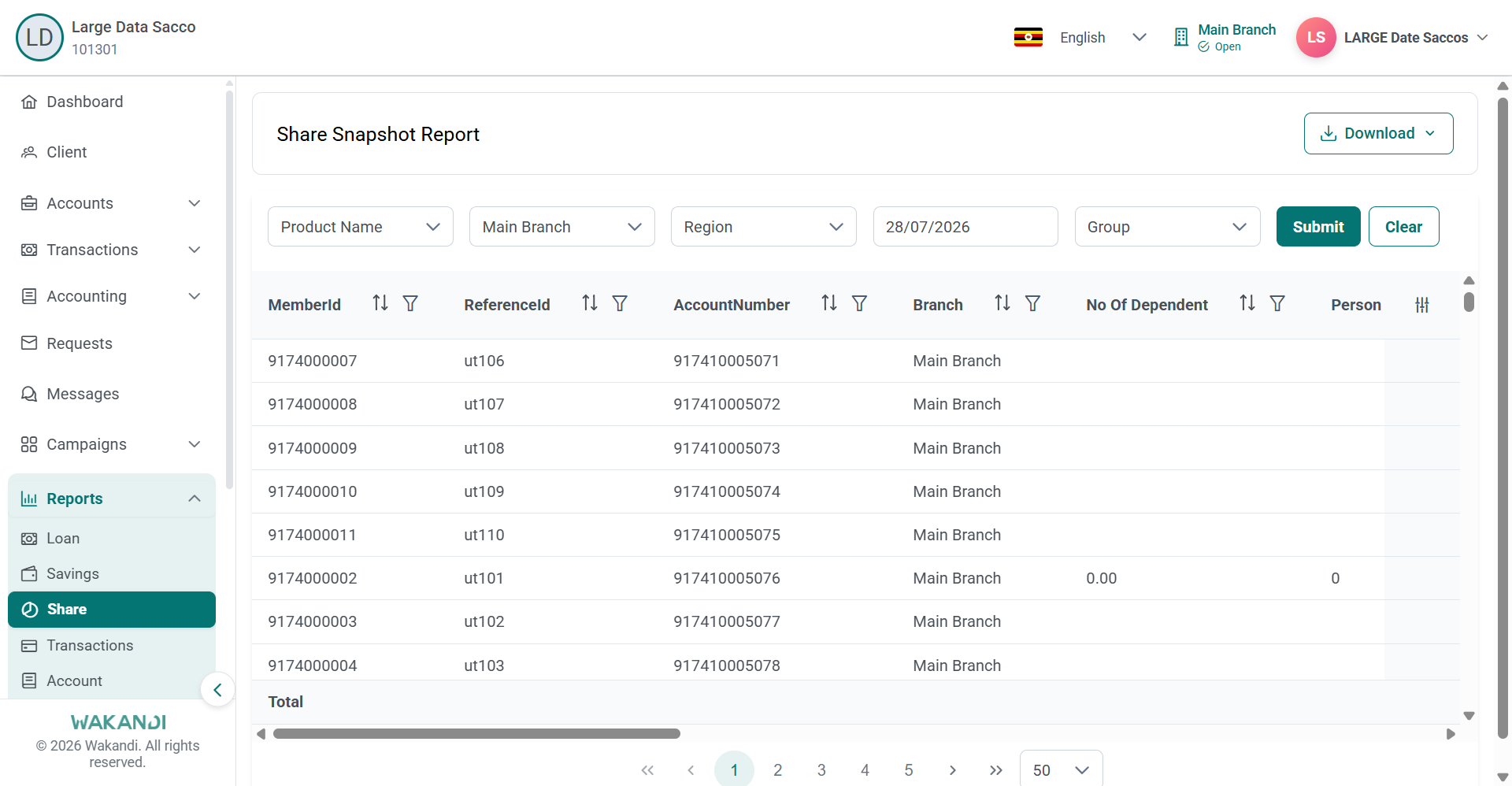Clear the report filters

tap(1403, 227)
